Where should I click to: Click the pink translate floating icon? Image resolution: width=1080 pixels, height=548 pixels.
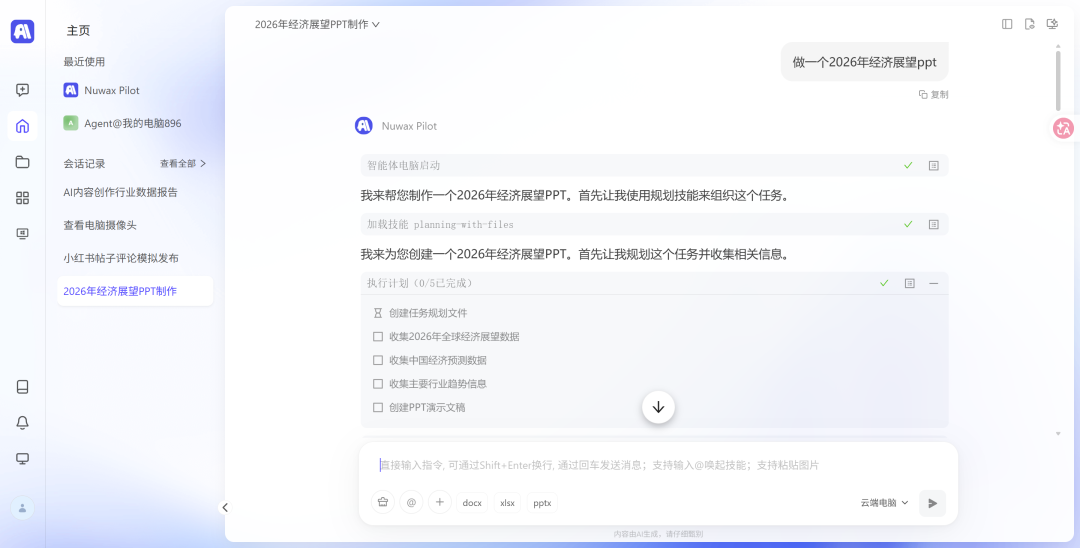[x=1063, y=127]
